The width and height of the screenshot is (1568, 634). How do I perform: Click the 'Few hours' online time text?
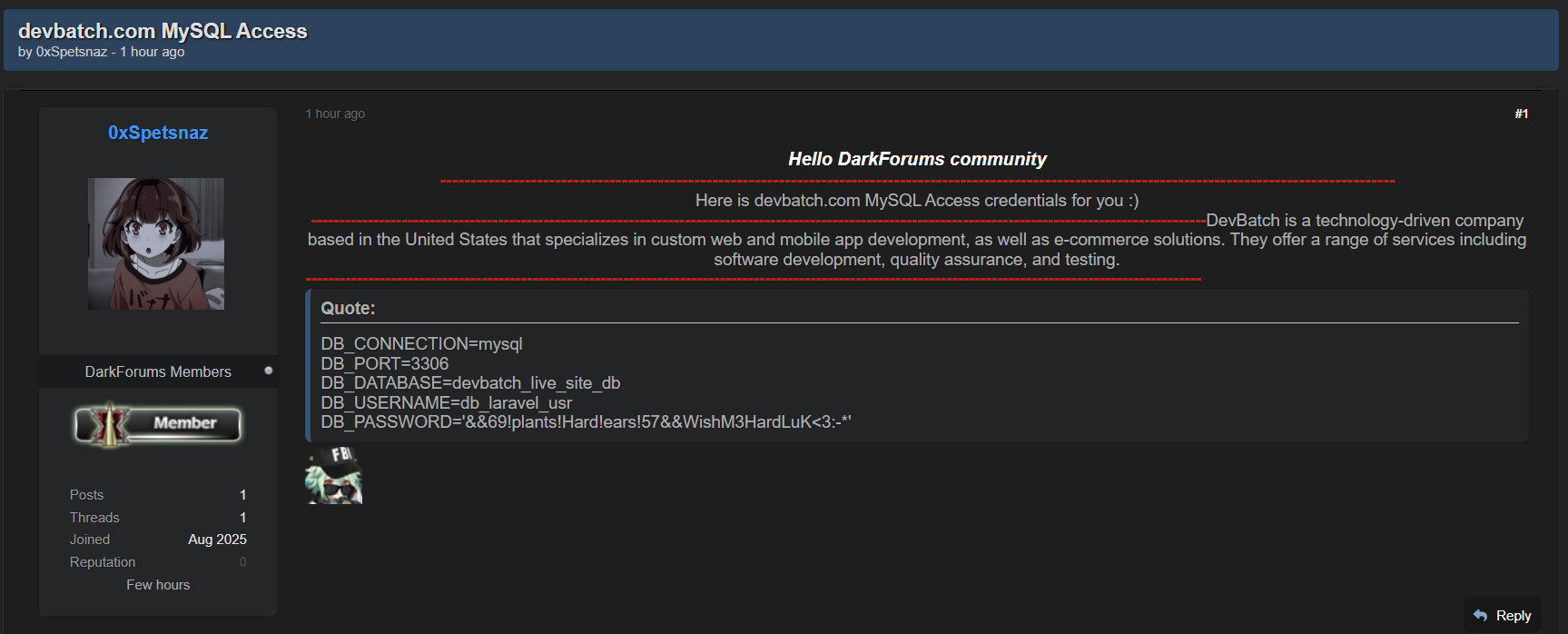[158, 585]
